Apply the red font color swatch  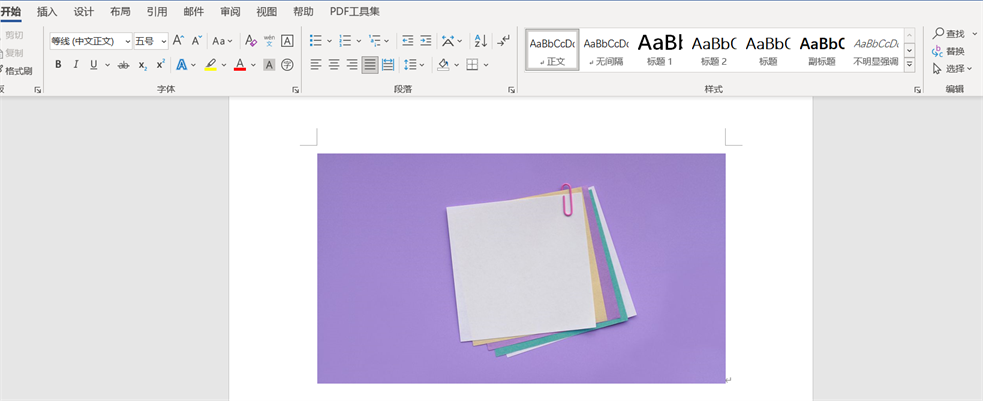239,65
